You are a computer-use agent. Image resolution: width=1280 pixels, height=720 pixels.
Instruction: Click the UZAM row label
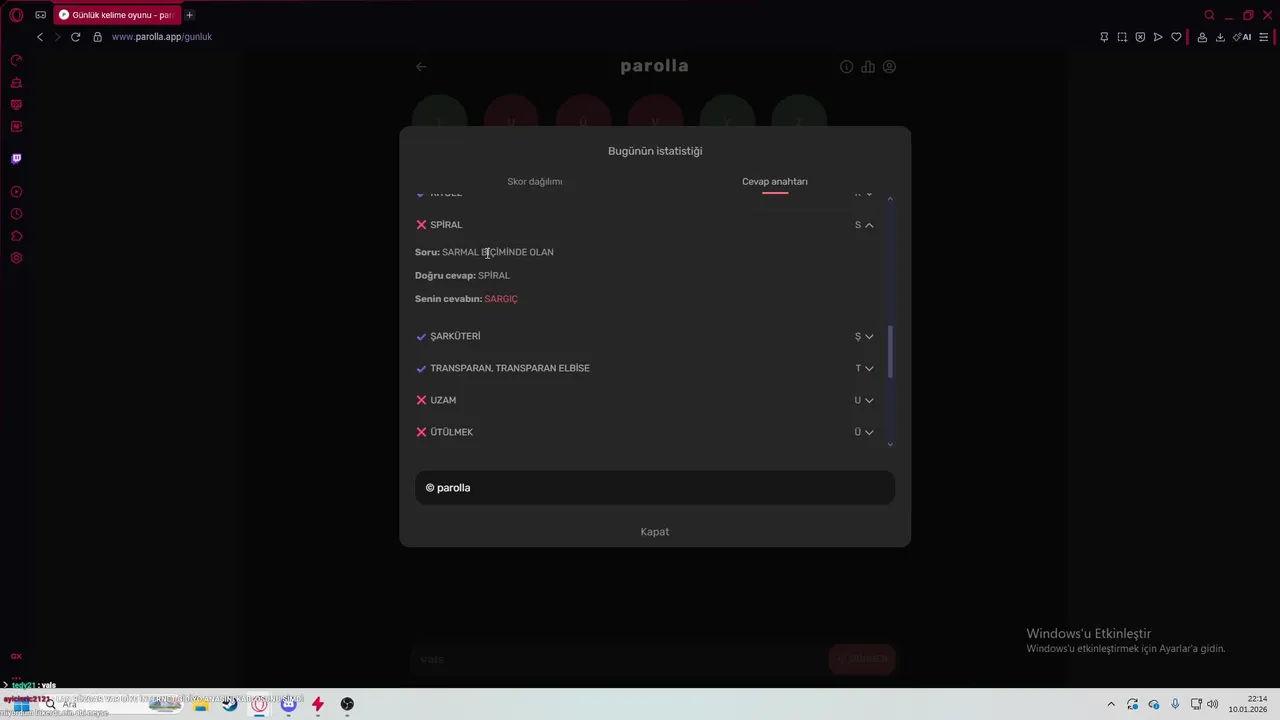coord(443,401)
